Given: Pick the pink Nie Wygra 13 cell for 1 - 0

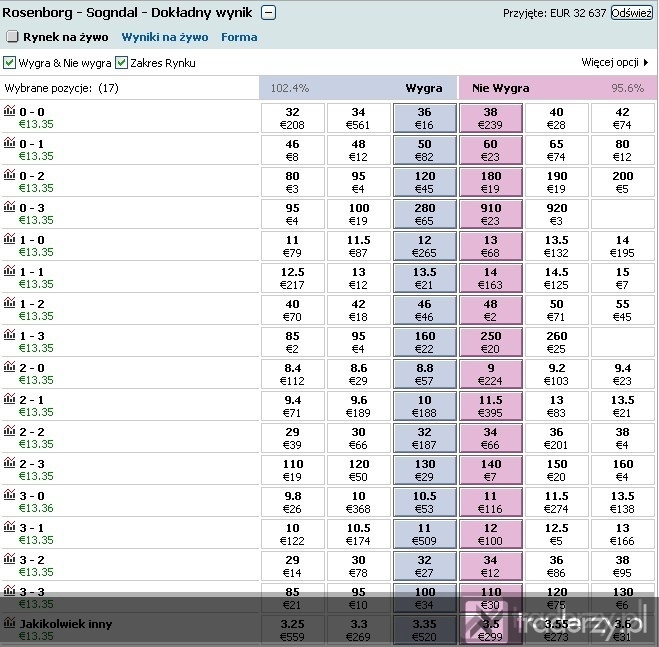Looking at the screenshot, I should 490,246.
